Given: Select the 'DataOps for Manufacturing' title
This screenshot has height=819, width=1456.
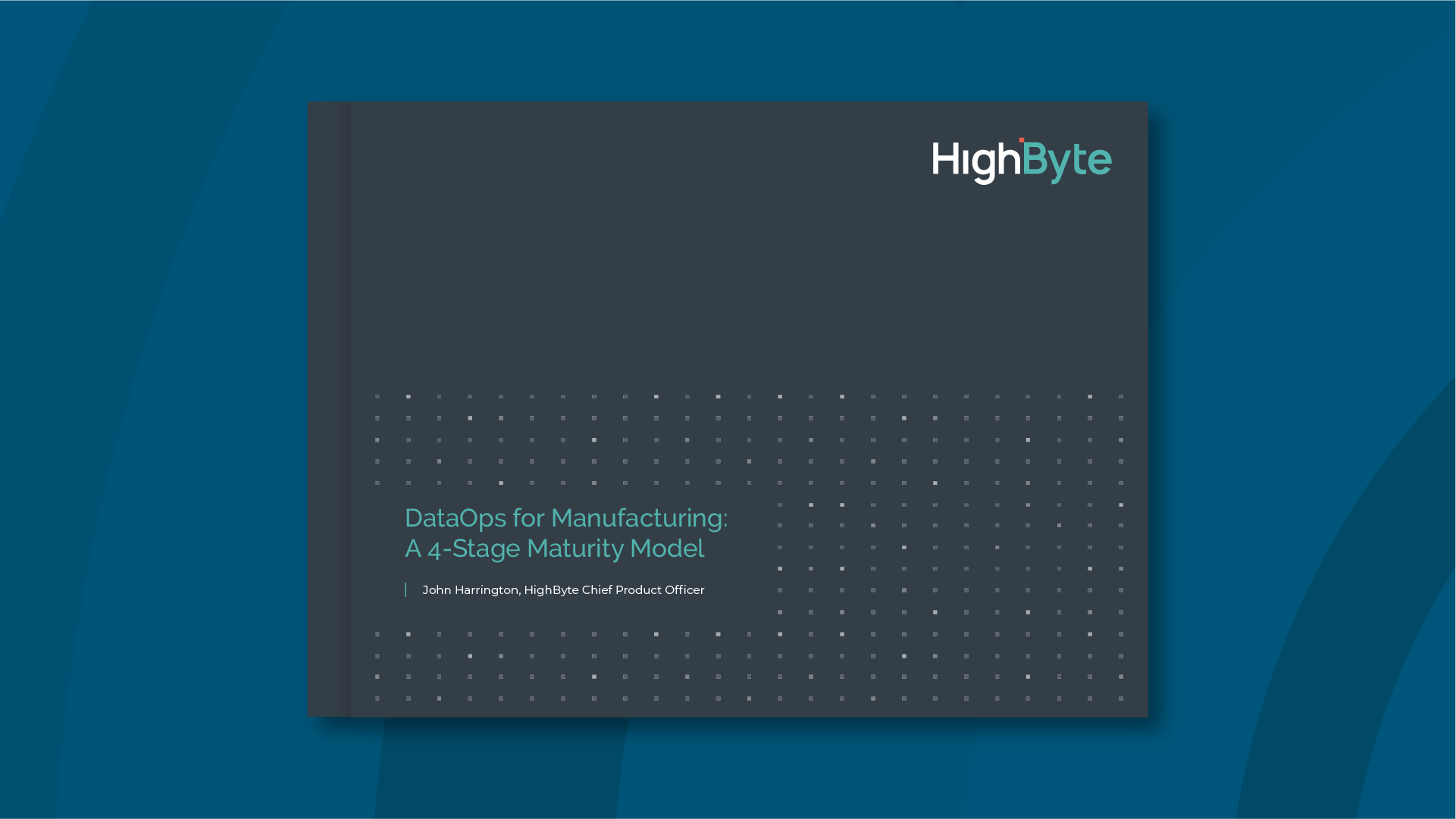Looking at the screenshot, I should click(x=566, y=518).
